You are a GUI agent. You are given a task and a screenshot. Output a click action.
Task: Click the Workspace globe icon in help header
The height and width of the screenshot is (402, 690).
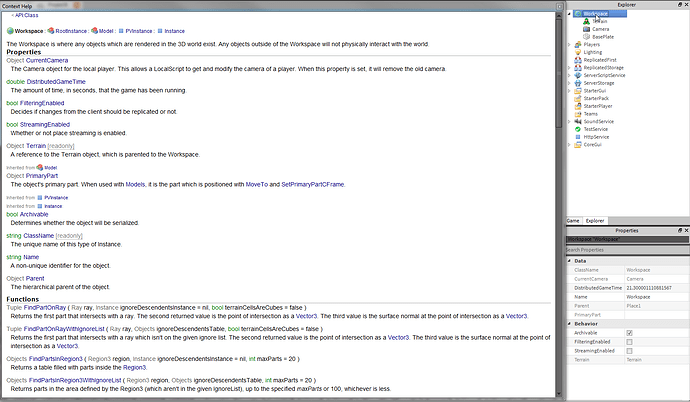coord(10,31)
